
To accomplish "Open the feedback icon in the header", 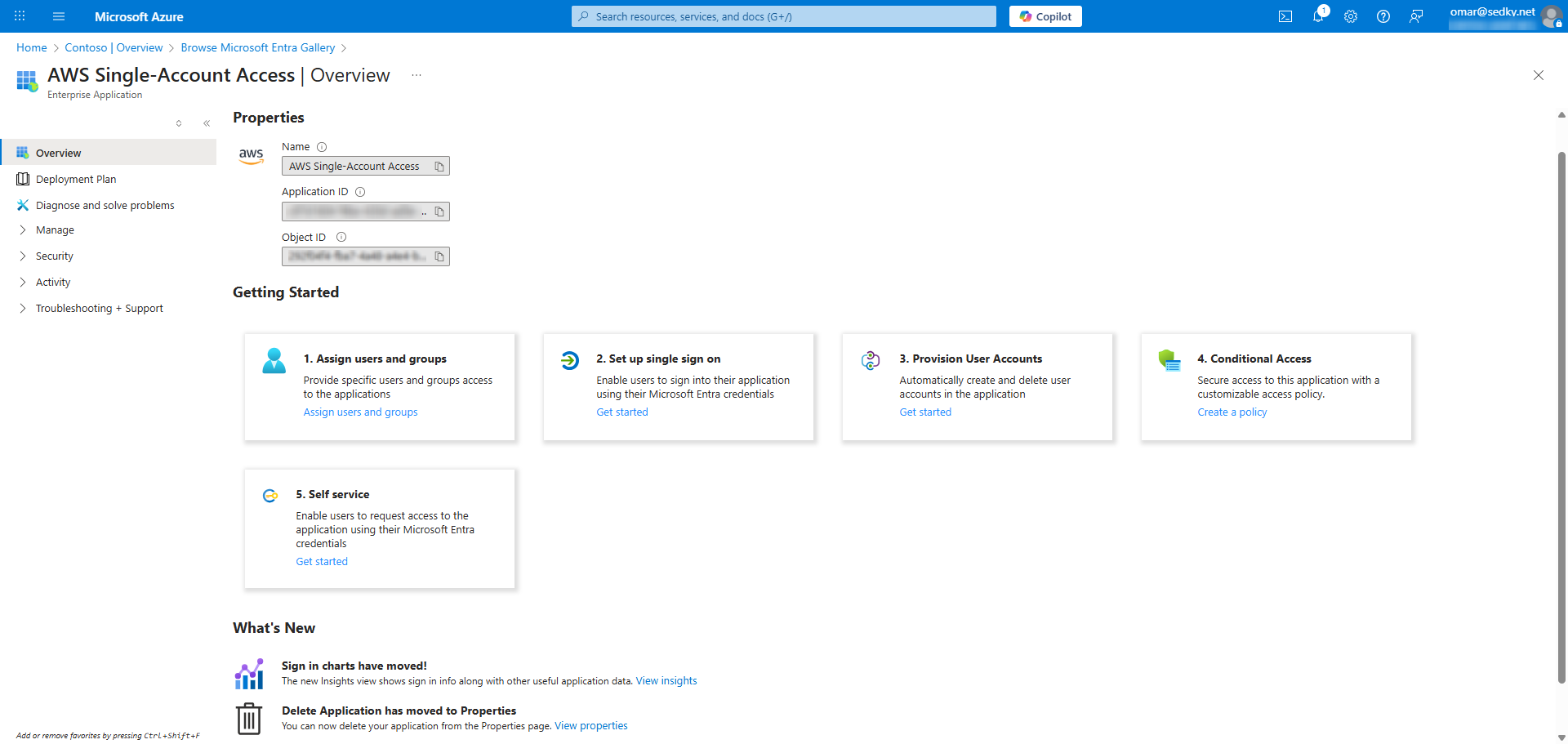I will (1416, 16).
